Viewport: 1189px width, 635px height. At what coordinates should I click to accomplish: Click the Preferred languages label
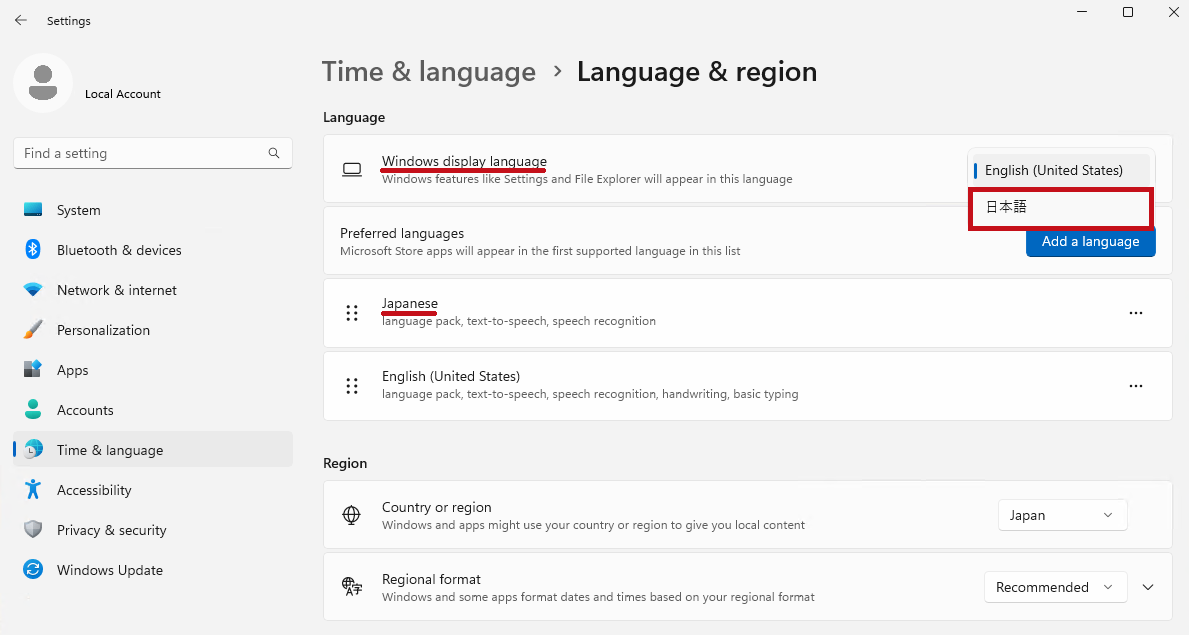(x=402, y=233)
